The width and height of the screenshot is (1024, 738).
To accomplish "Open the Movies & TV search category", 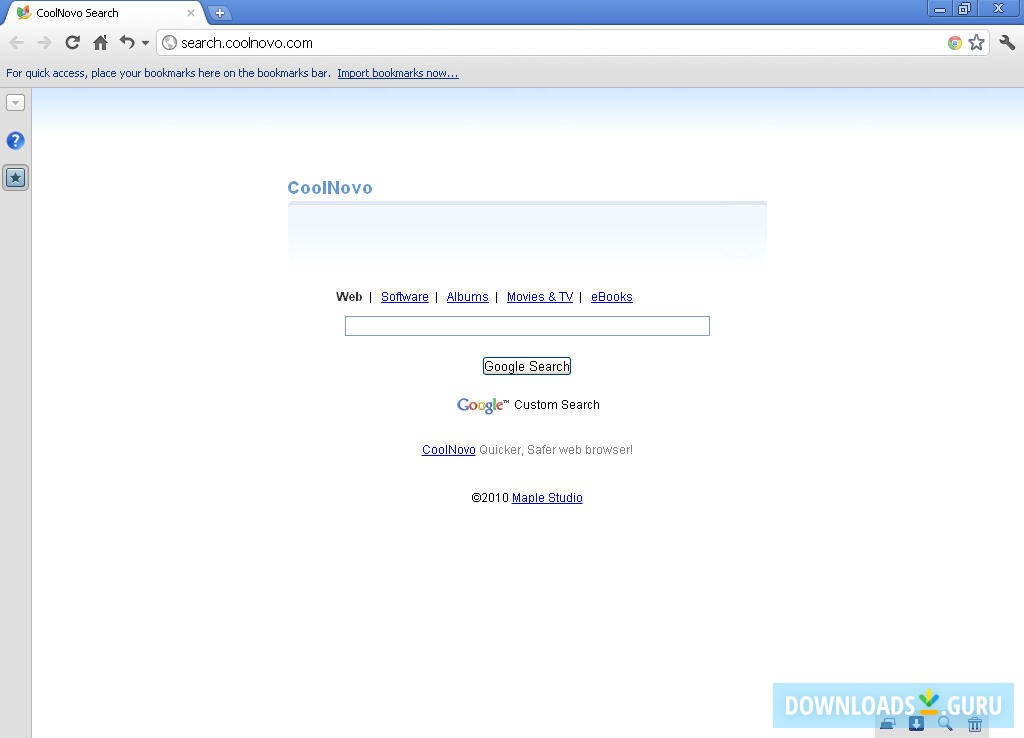I will [540, 297].
